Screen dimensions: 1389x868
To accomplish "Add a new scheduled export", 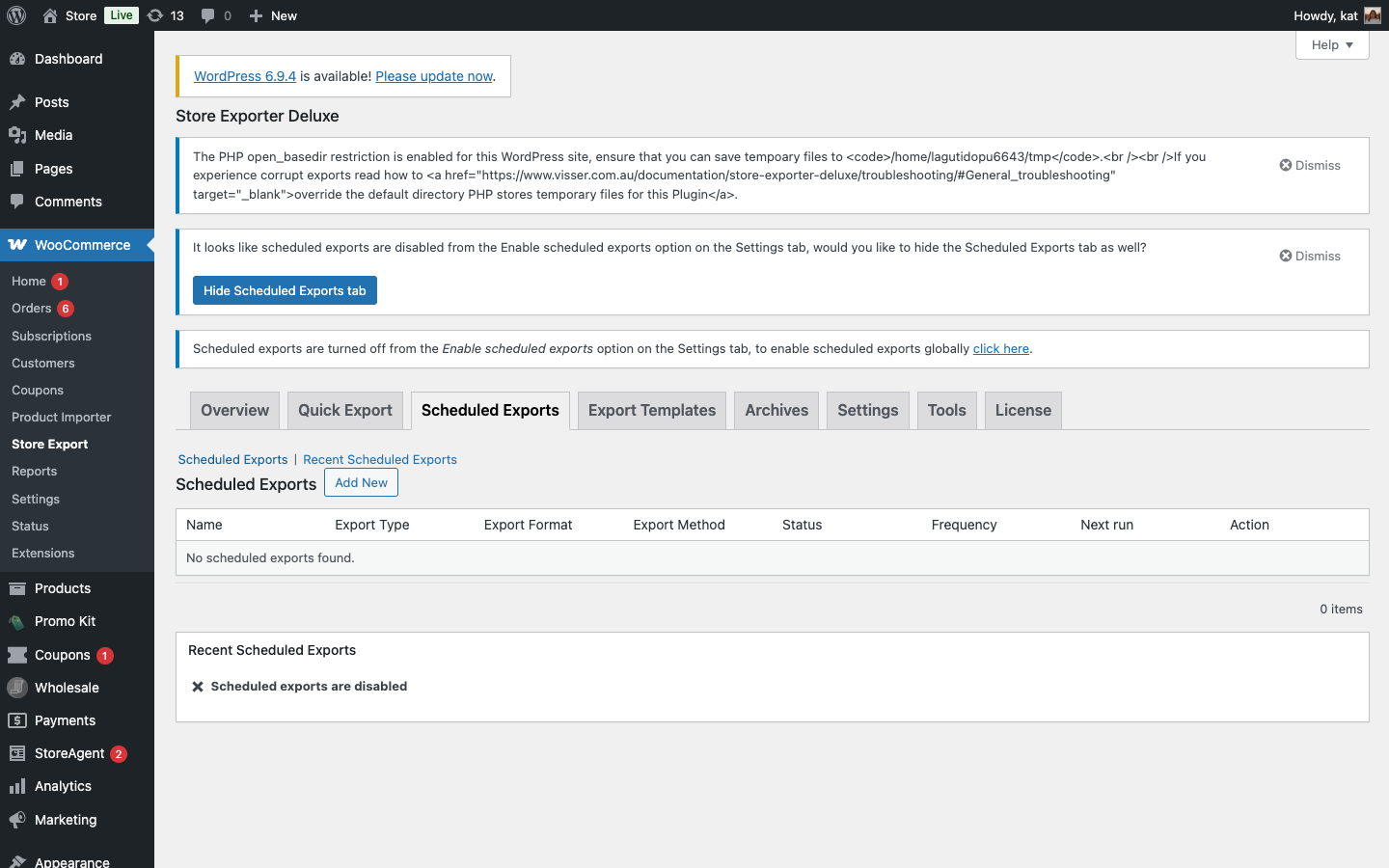I will [361, 482].
